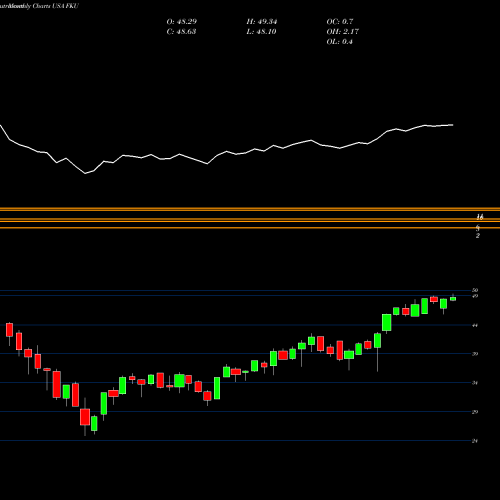Viewport: 500px width, 500px height.
Task: Click the close price value C: 48.63
Action: 181,32
